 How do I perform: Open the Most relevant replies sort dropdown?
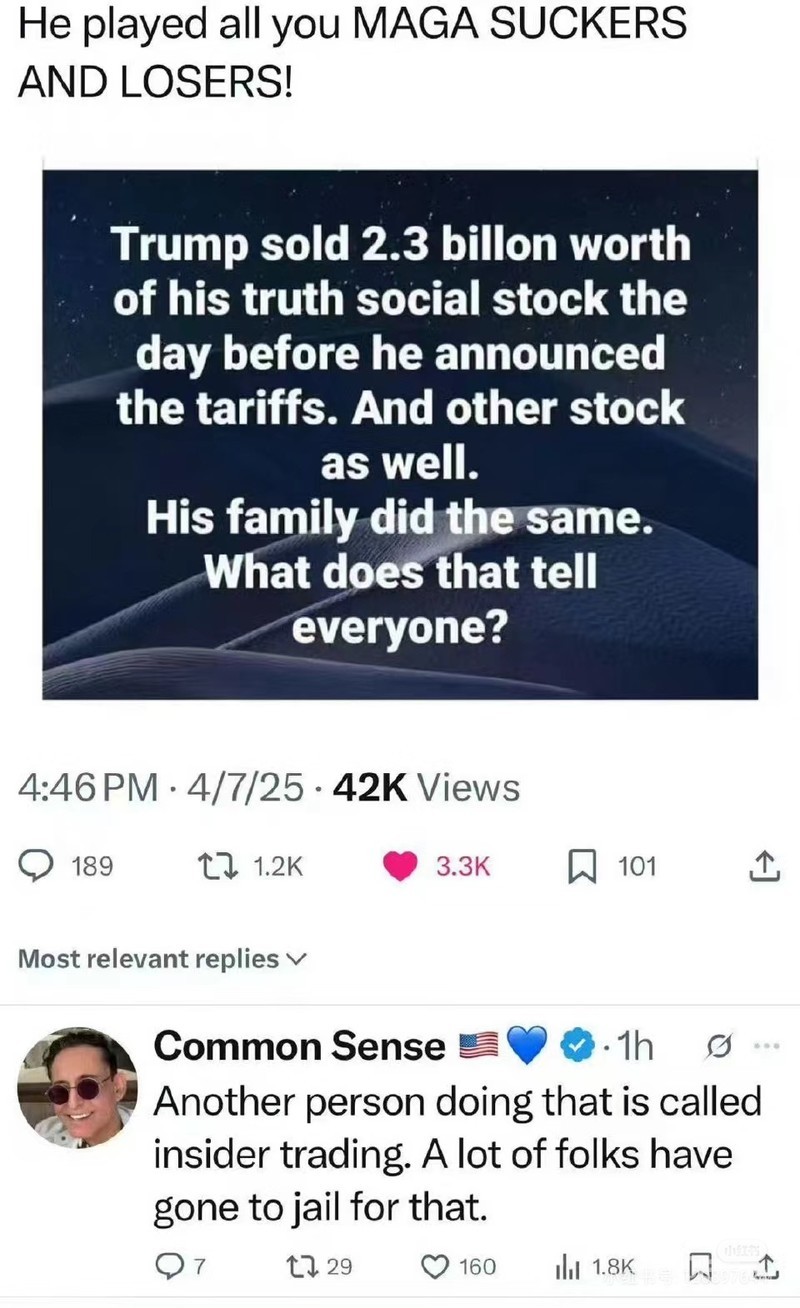[160, 959]
